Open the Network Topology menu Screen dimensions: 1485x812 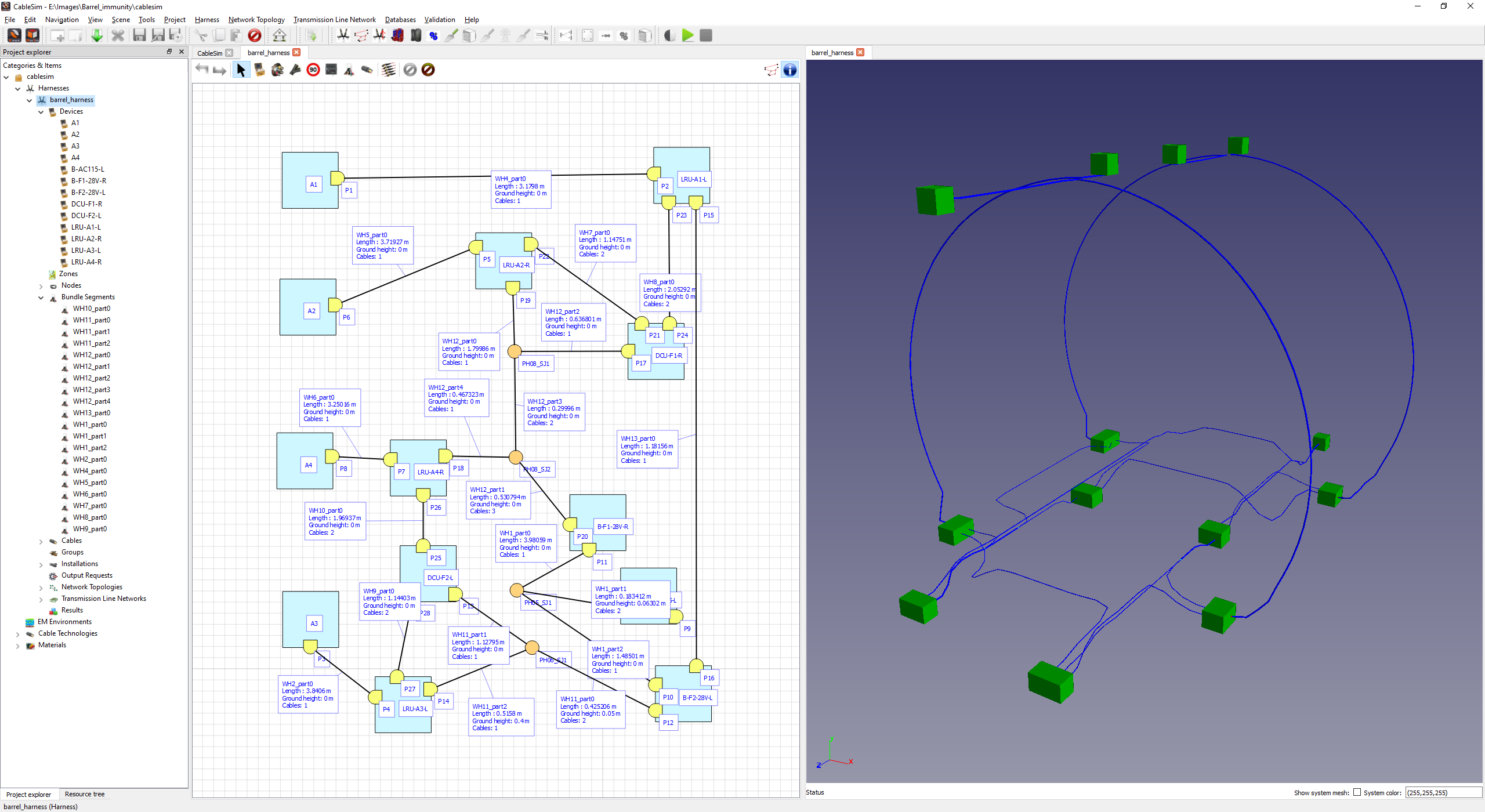(x=256, y=20)
